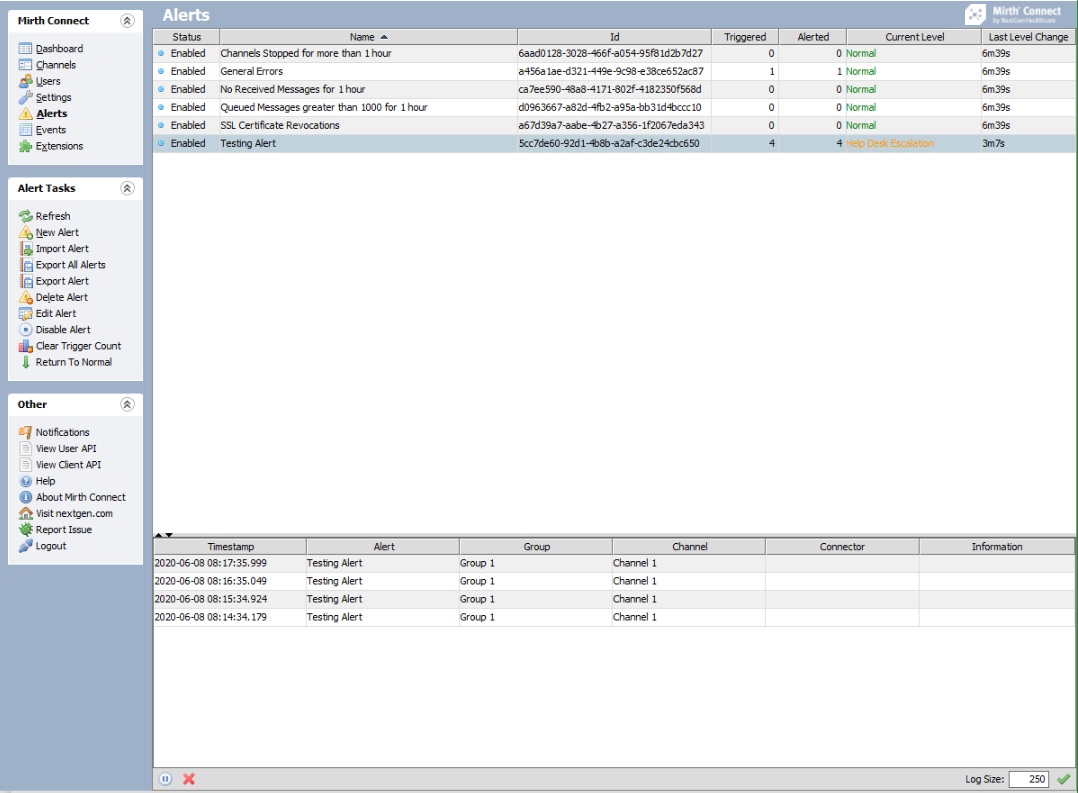Viewport: 1078px width, 793px height.
Task: Click the Refresh alert task icon
Action: 25,216
